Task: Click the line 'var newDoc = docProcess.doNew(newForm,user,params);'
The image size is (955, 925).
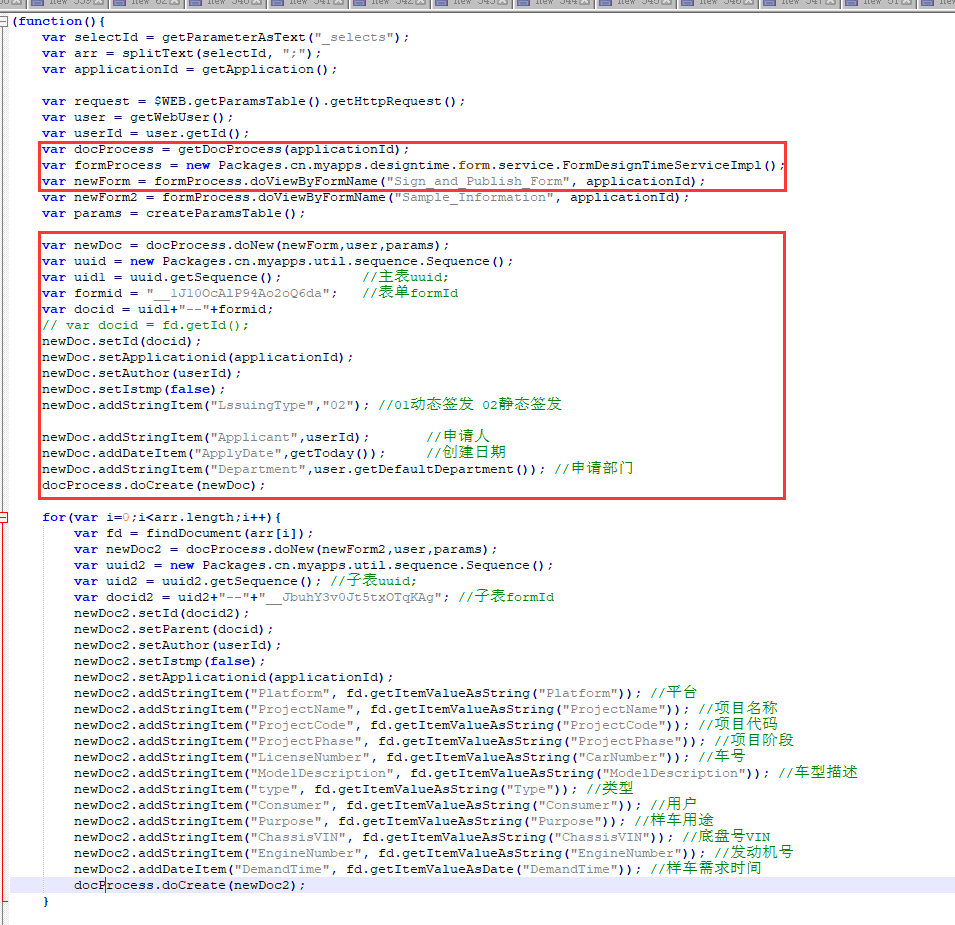Action: click(245, 245)
